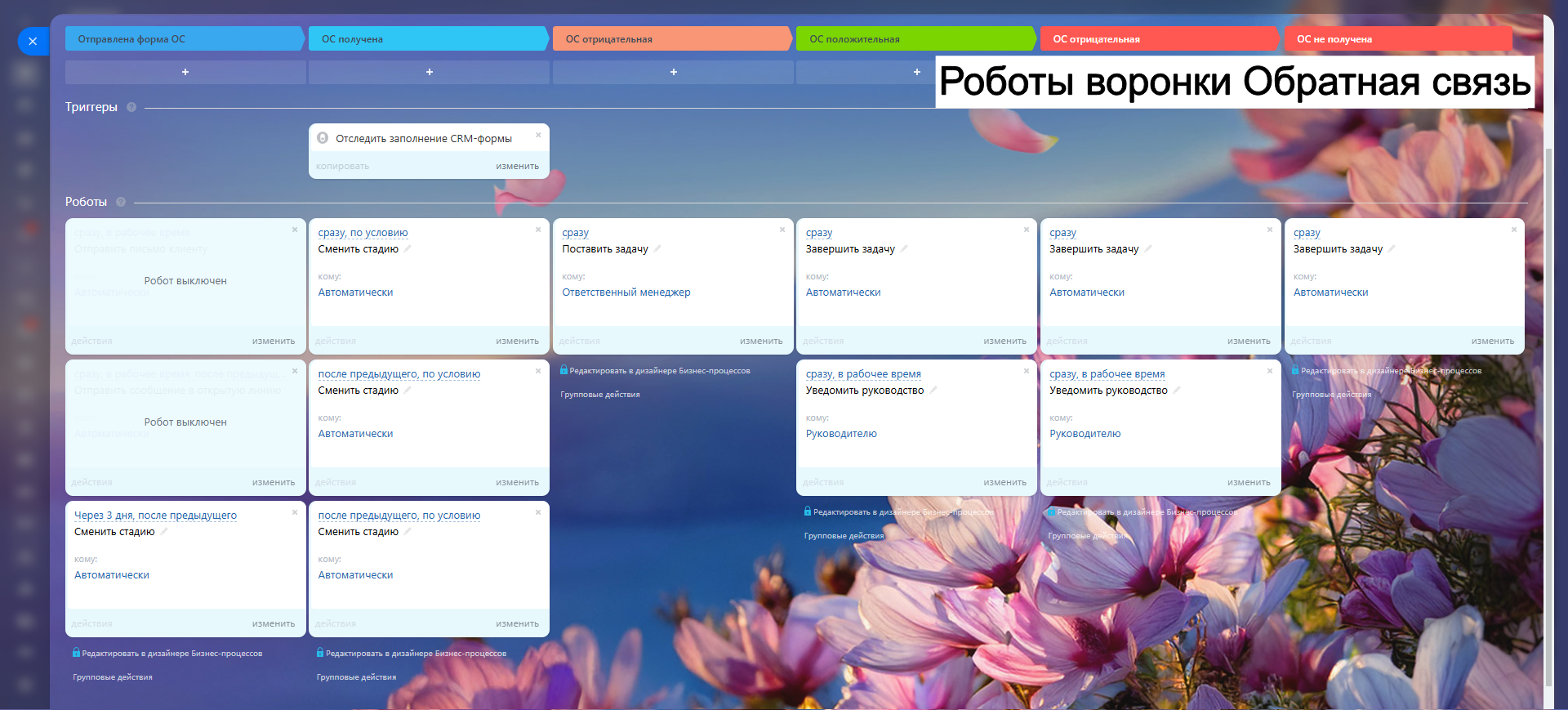
Task: Click the Ответственный менеджер recipient link
Action: click(x=626, y=292)
